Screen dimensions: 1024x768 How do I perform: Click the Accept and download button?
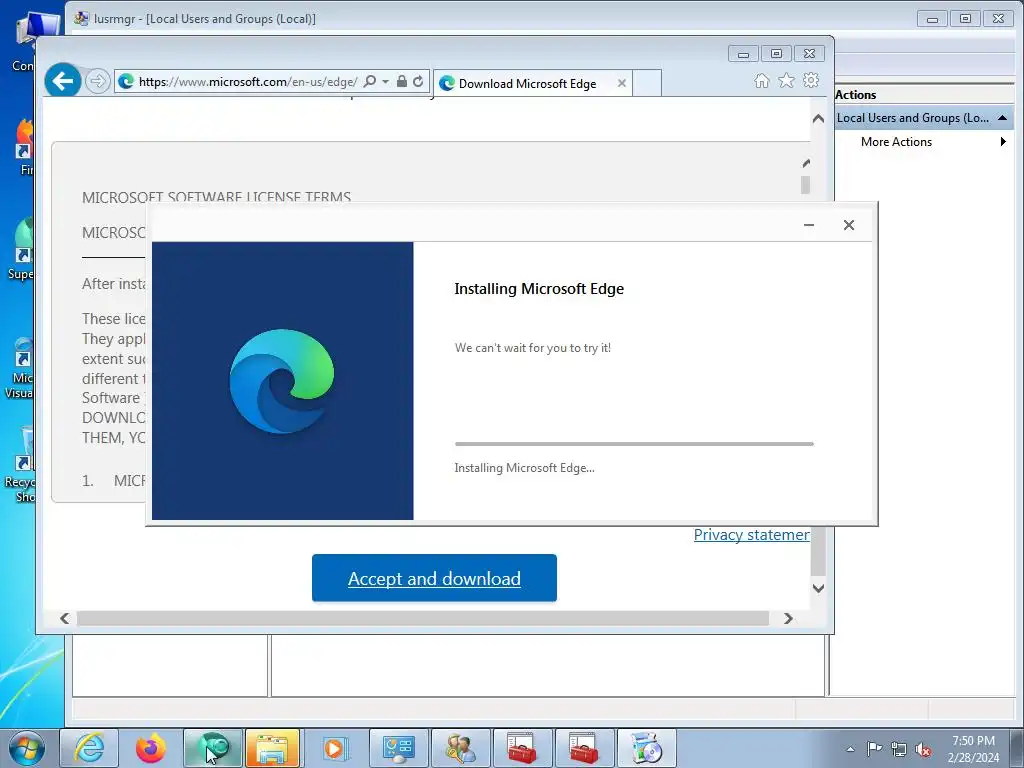coord(434,578)
